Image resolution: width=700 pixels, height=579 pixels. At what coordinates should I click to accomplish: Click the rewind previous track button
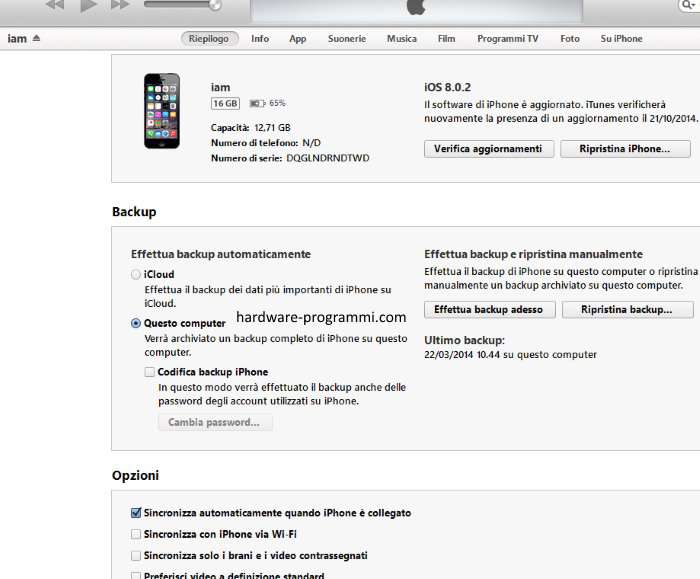[55, 5]
